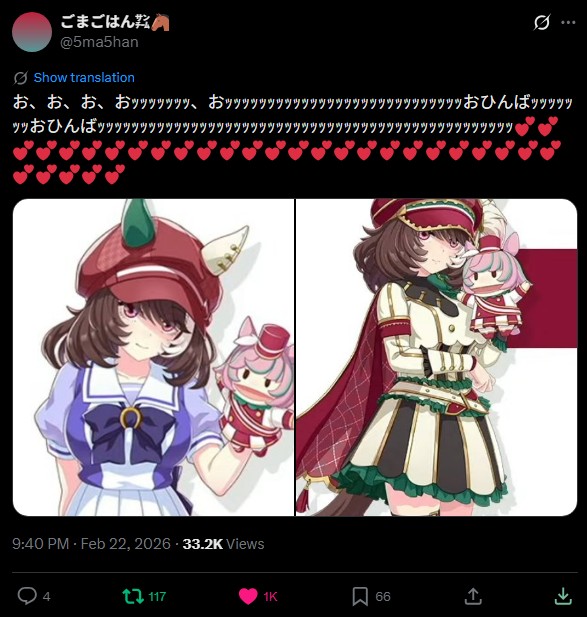
Task: Open the Grok icon in post header
Action: (542, 22)
